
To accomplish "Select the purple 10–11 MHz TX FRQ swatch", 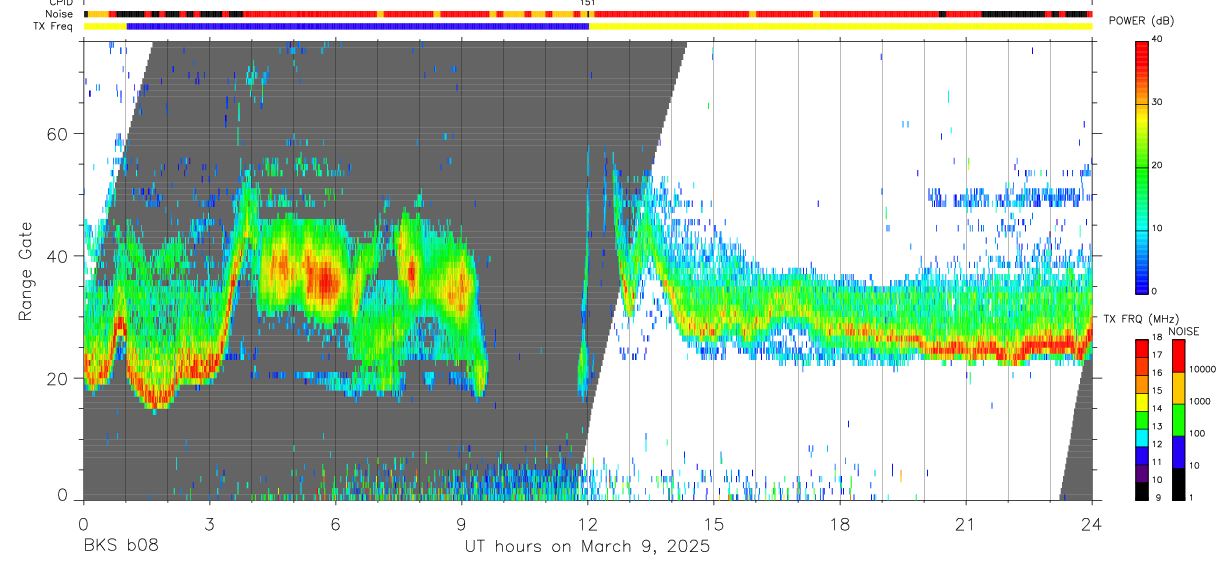I will coord(1141,471).
